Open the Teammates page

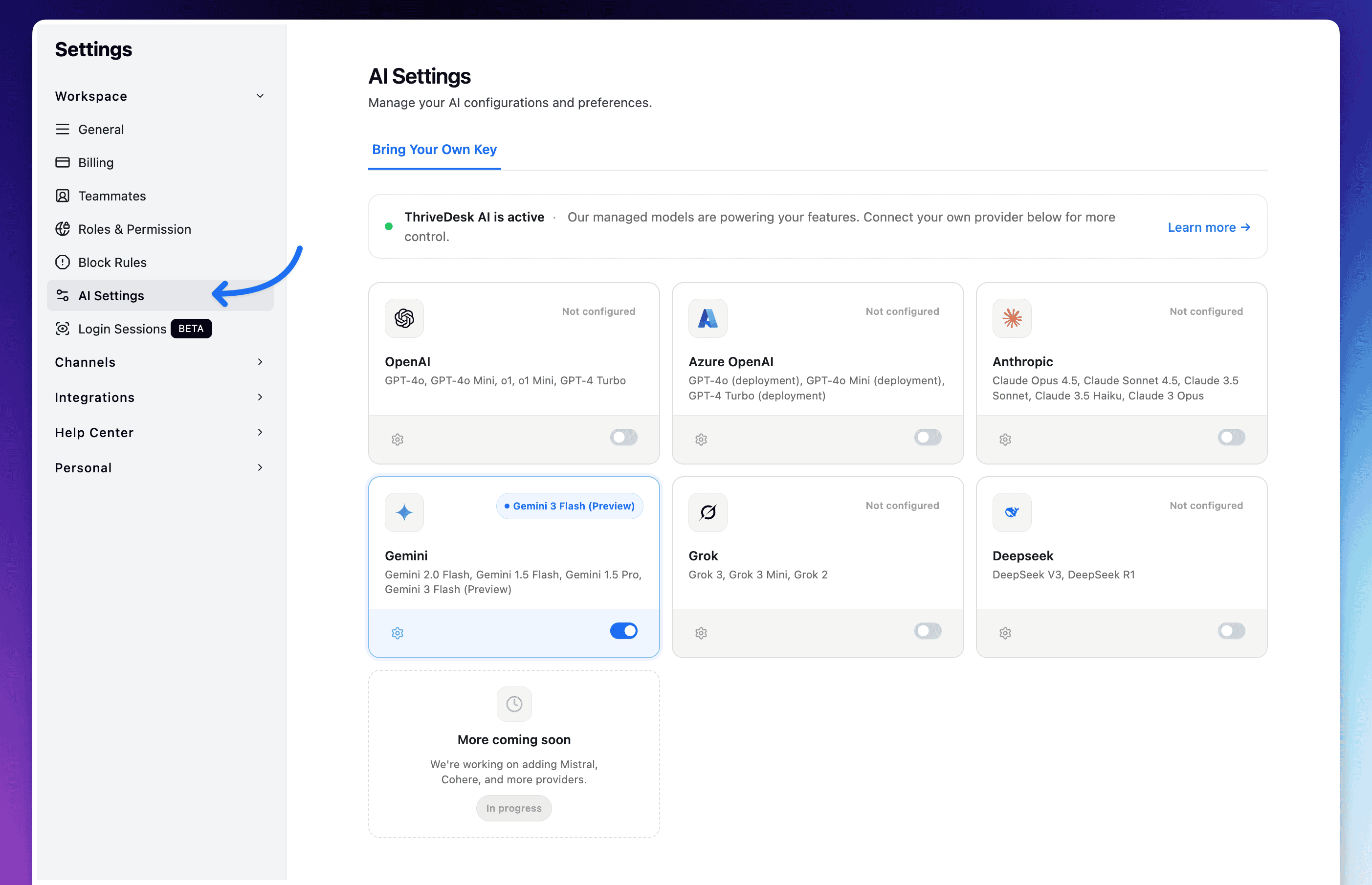coord(160,196)
